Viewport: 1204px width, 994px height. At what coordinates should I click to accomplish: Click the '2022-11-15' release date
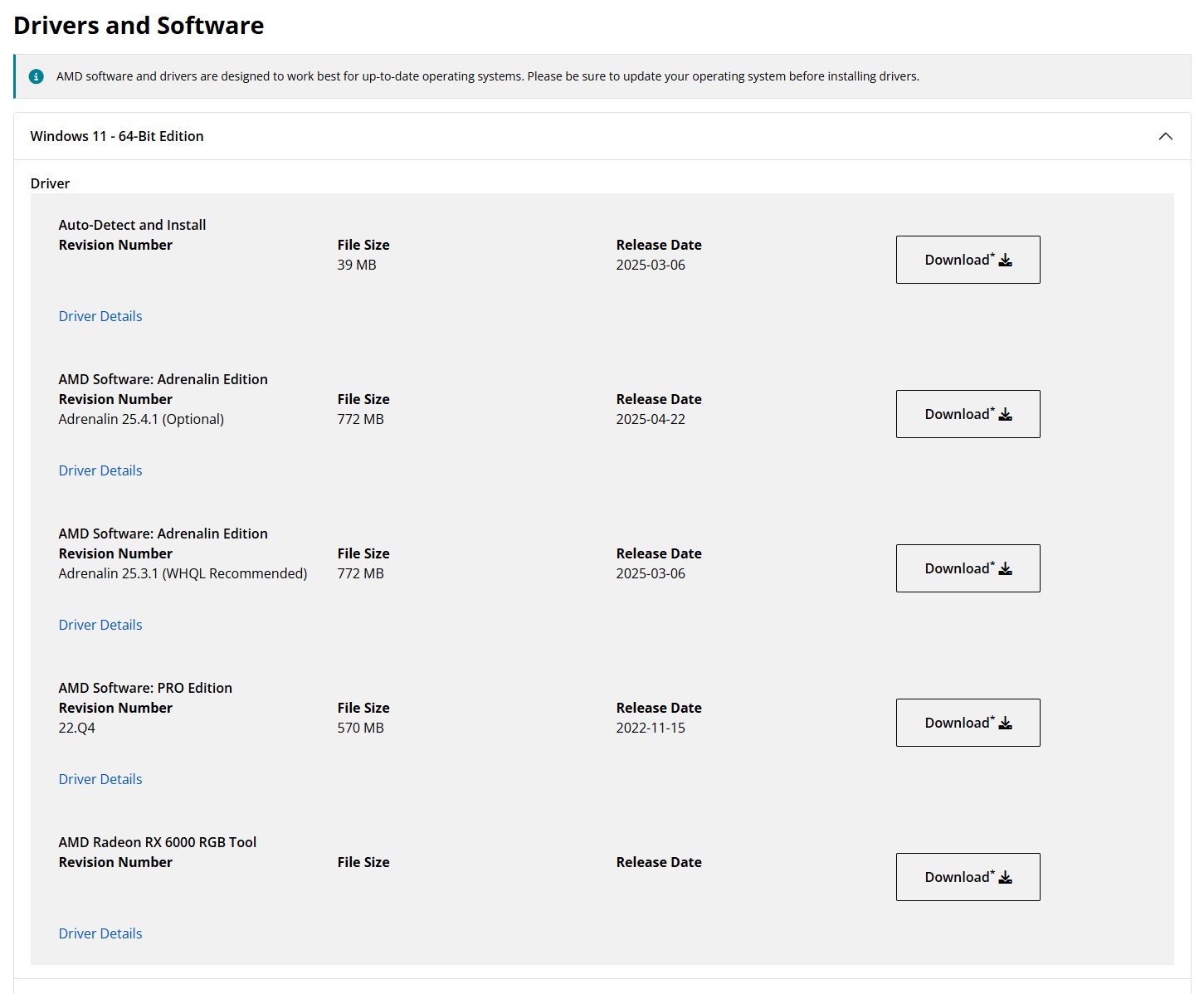pos(651,728)
